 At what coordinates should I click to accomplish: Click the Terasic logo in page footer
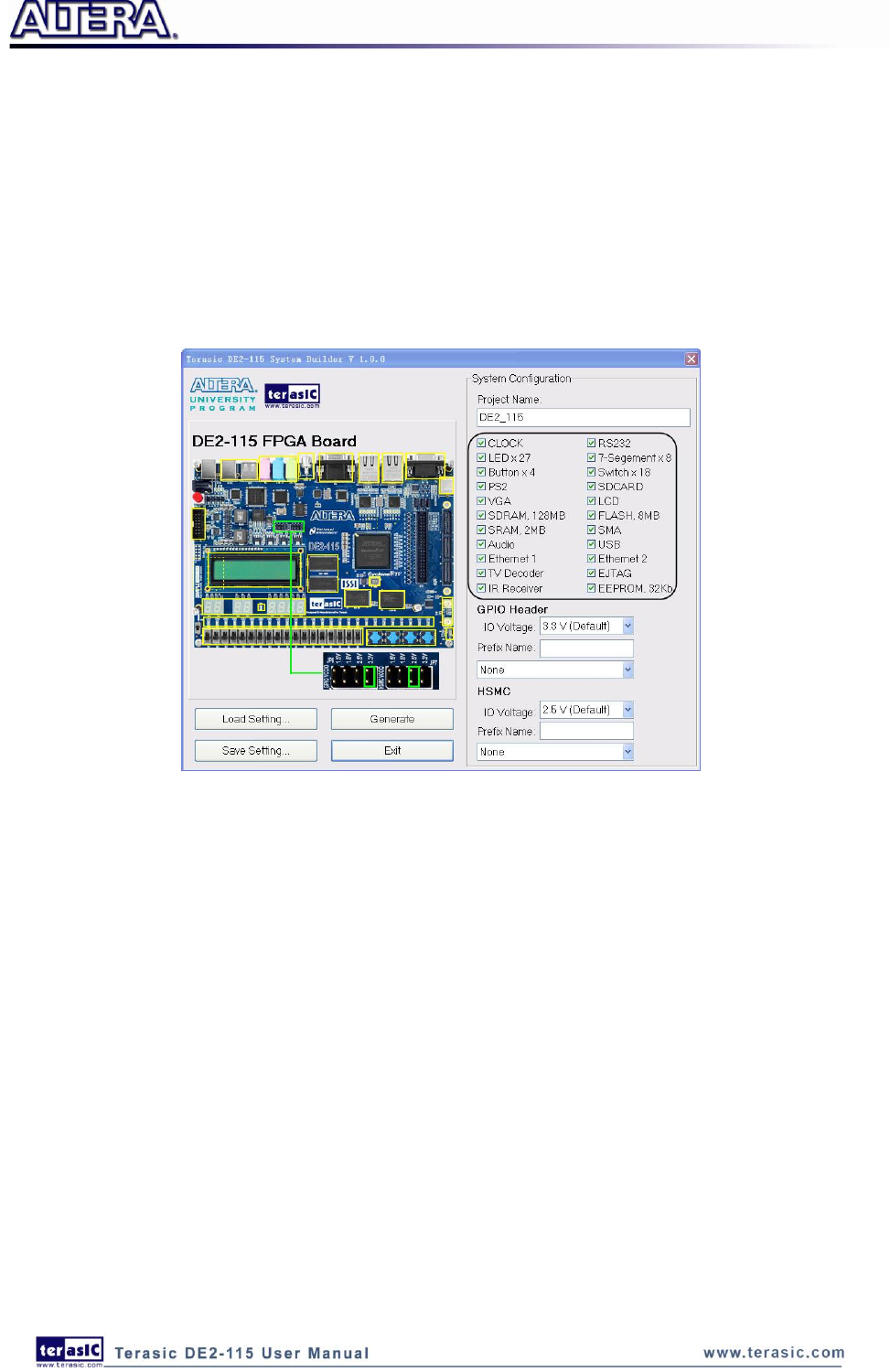pyautogui.click(x=70, y=1351)
